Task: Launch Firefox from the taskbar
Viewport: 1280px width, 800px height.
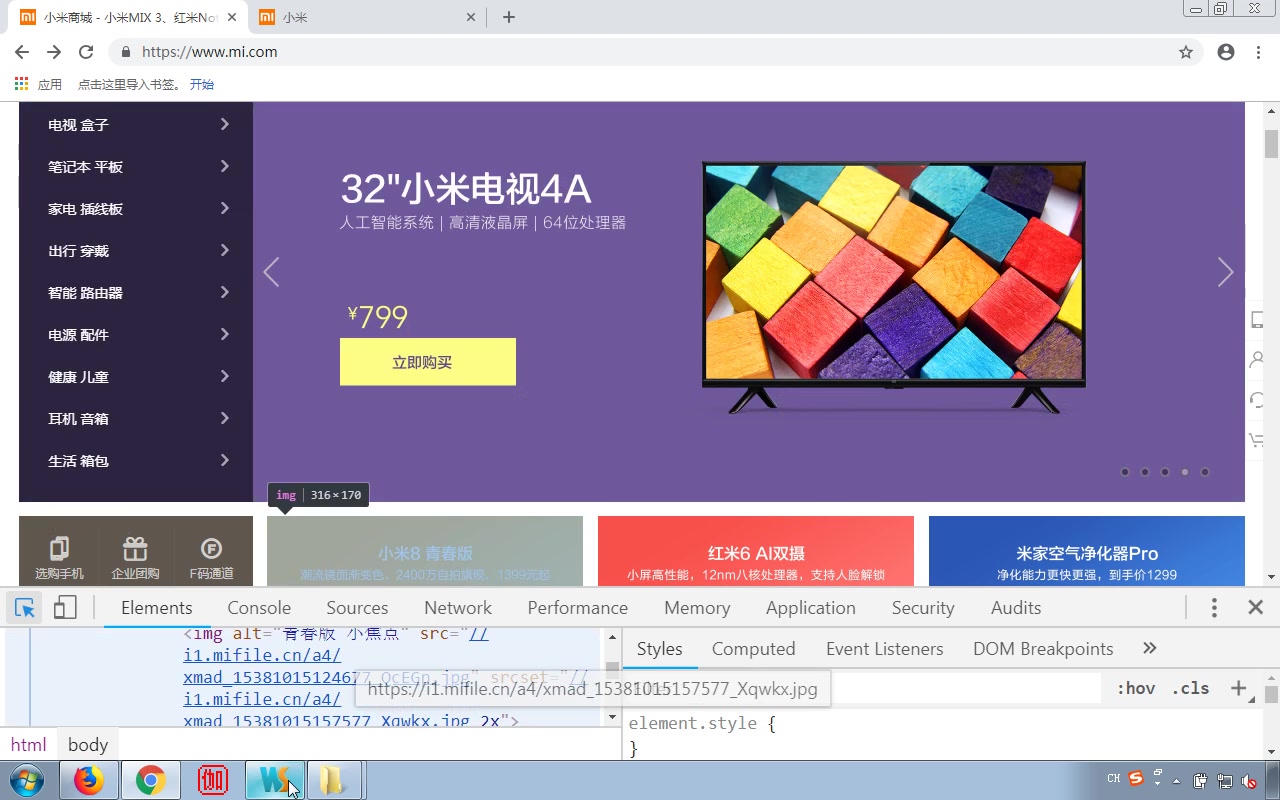Action: point(89,780)
